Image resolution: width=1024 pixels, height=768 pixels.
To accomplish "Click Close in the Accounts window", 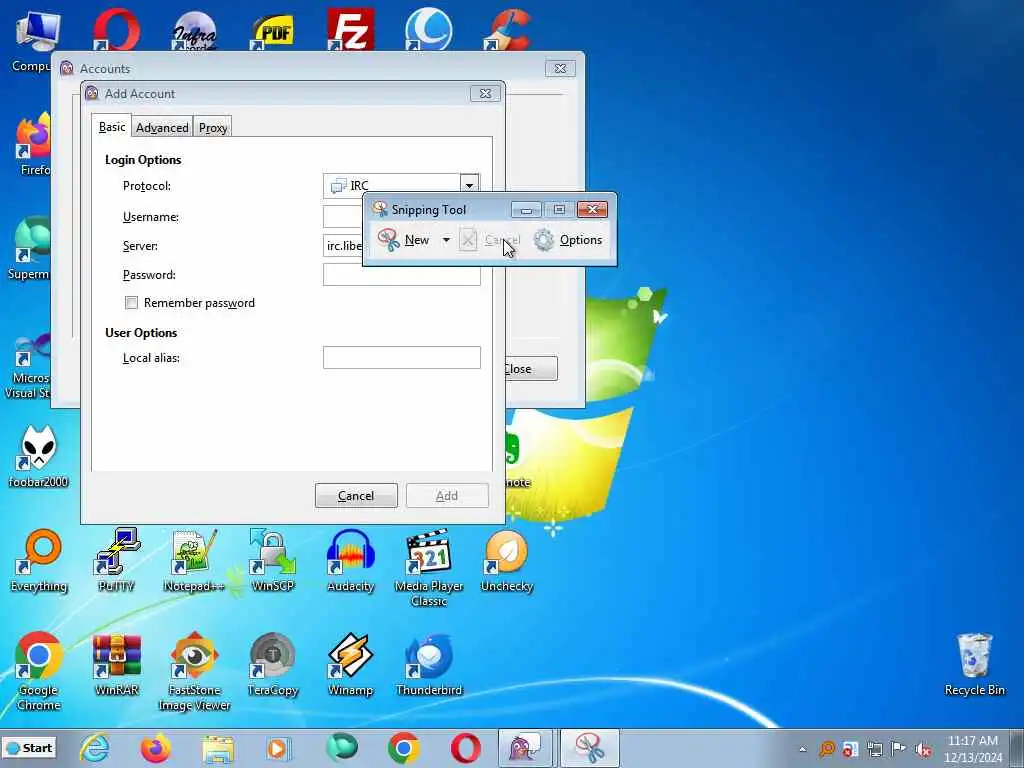I will coord(531,368).
